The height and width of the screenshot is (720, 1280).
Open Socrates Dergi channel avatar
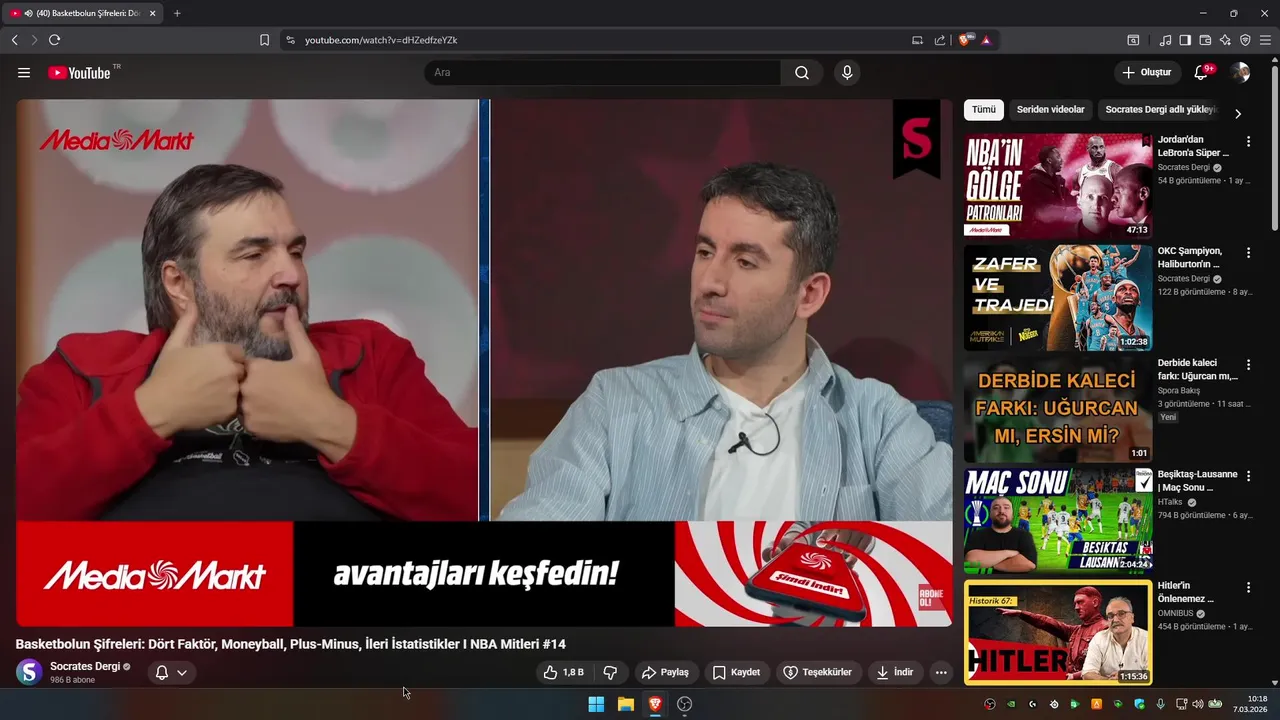coord(30,672)
